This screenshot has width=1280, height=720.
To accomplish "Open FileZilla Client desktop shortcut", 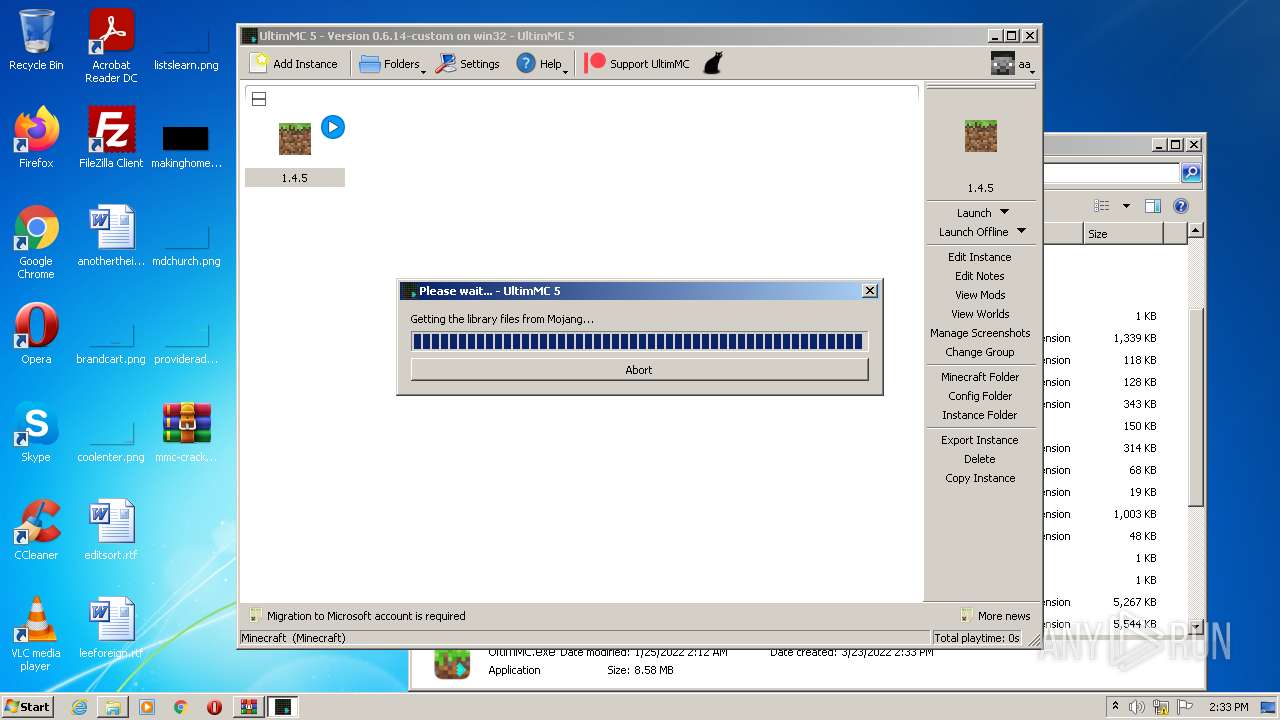I will coord(111,137).
